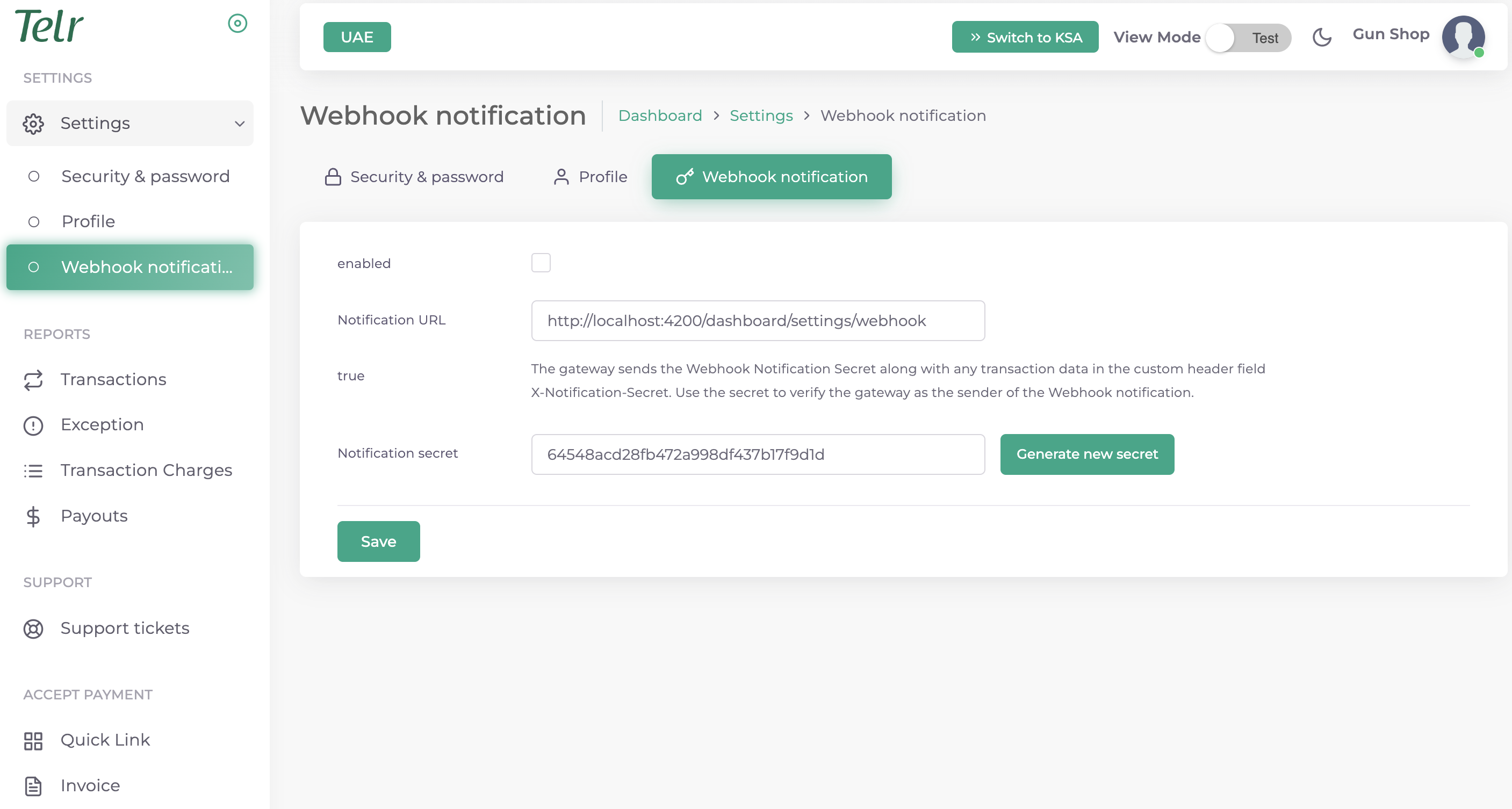1512x809 pixels.
Task: Click the Telr logo
Action: pyautogui.click(x=49, y=26)
